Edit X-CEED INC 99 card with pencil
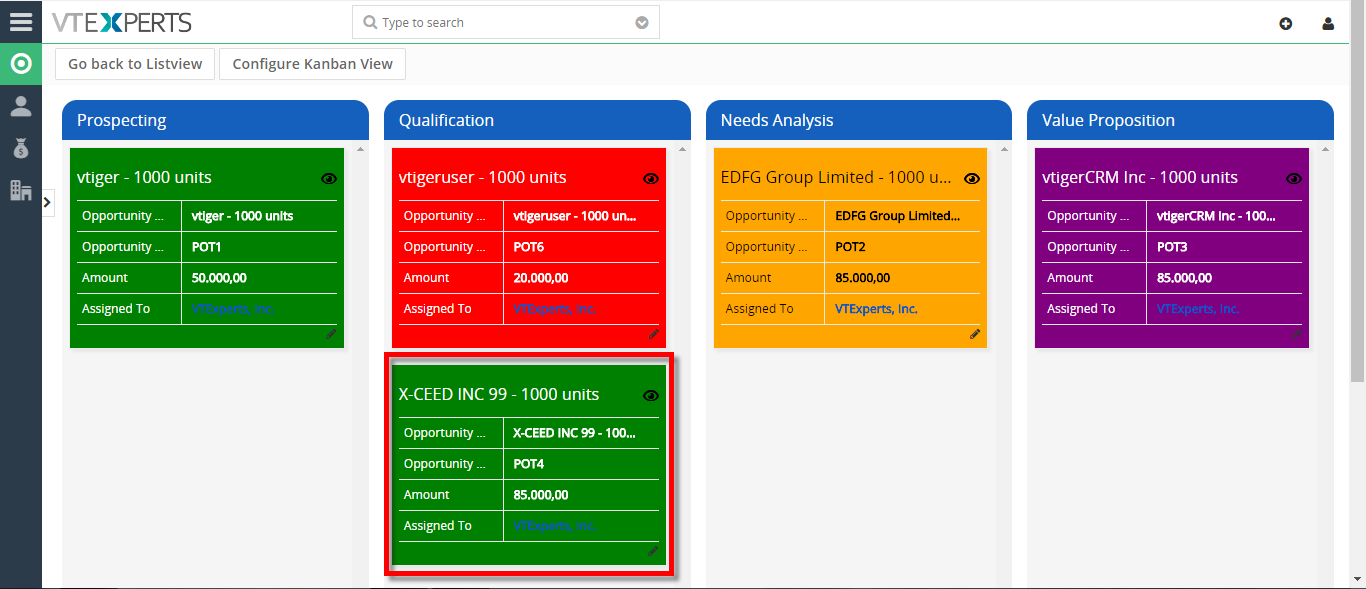This screenshot has width=1366, height=589. tap(653, 551)
